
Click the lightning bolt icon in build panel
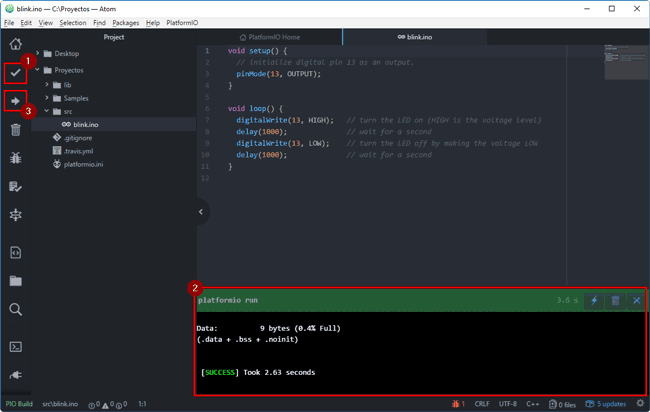594,301
